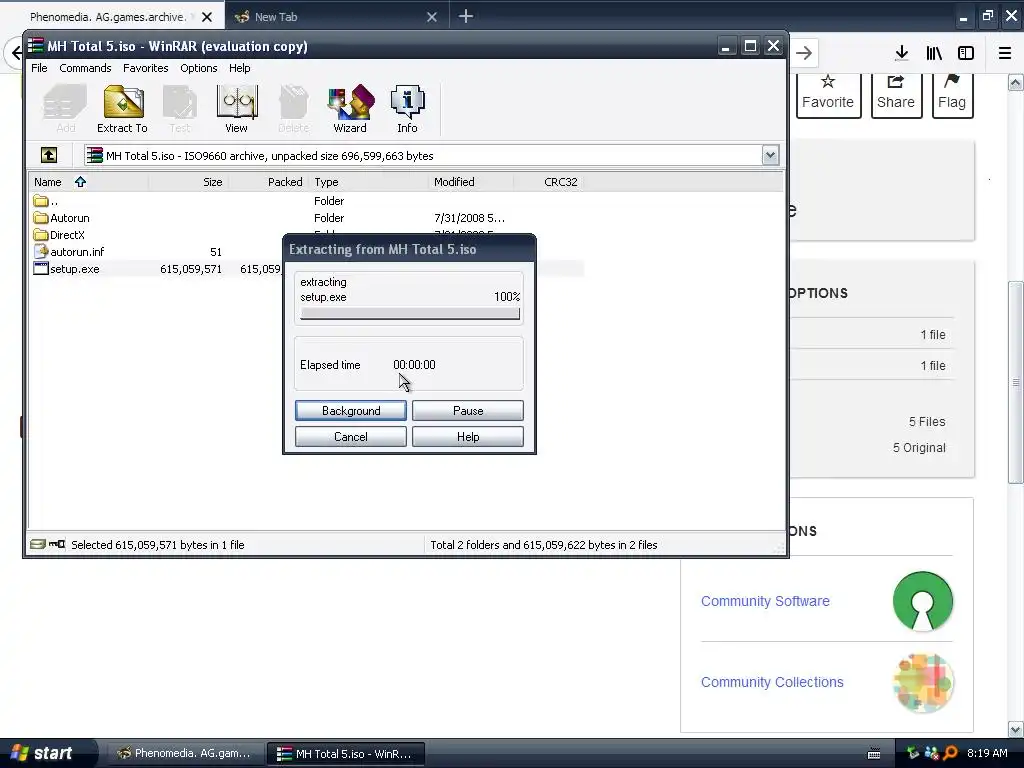The height and width of the screenshot is (768, 1024).
Task: Click the taskbar clock 8:19 AM
Action: click(987, 753)
